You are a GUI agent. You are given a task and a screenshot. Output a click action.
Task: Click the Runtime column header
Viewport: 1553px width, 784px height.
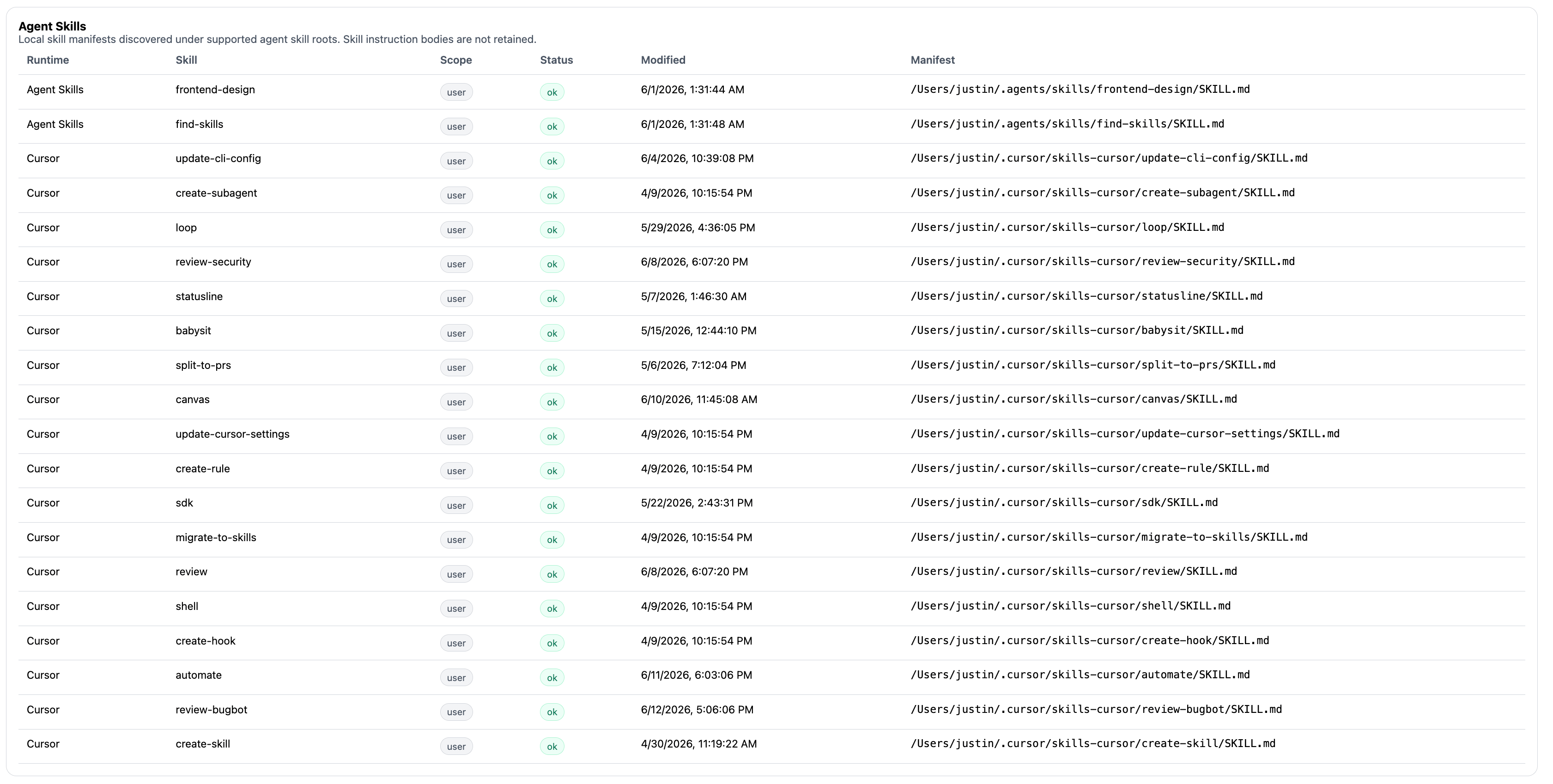point(48,60)
